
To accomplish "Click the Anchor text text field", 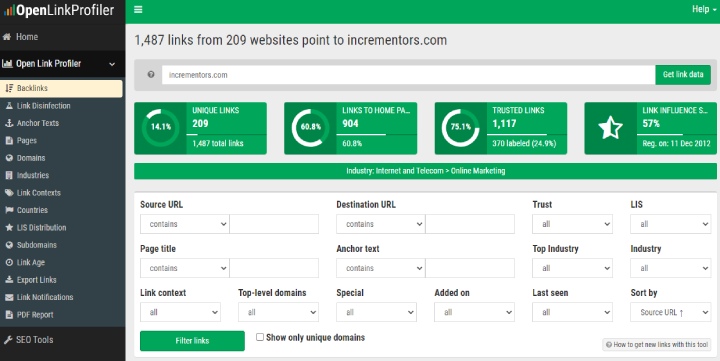I will coord(470,268).
